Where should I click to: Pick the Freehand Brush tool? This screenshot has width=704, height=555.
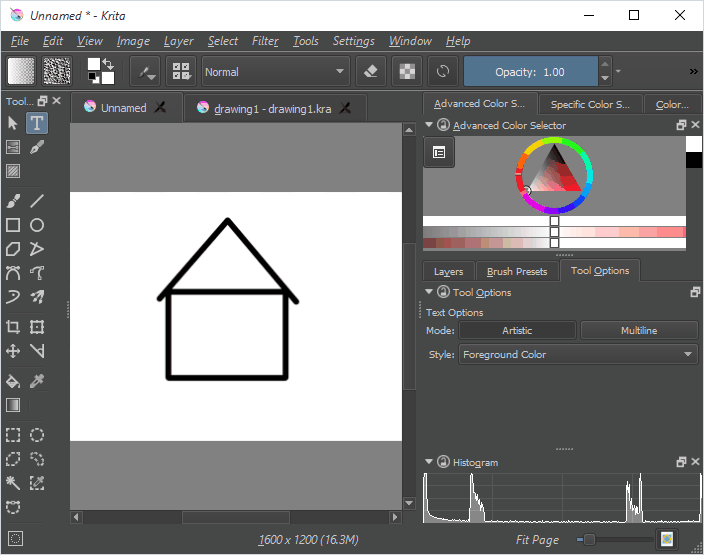(x=13, y=201)
